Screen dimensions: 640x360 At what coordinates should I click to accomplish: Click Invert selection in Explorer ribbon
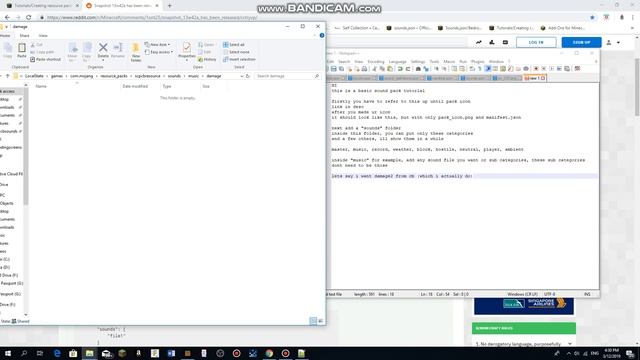click(239, 59)
